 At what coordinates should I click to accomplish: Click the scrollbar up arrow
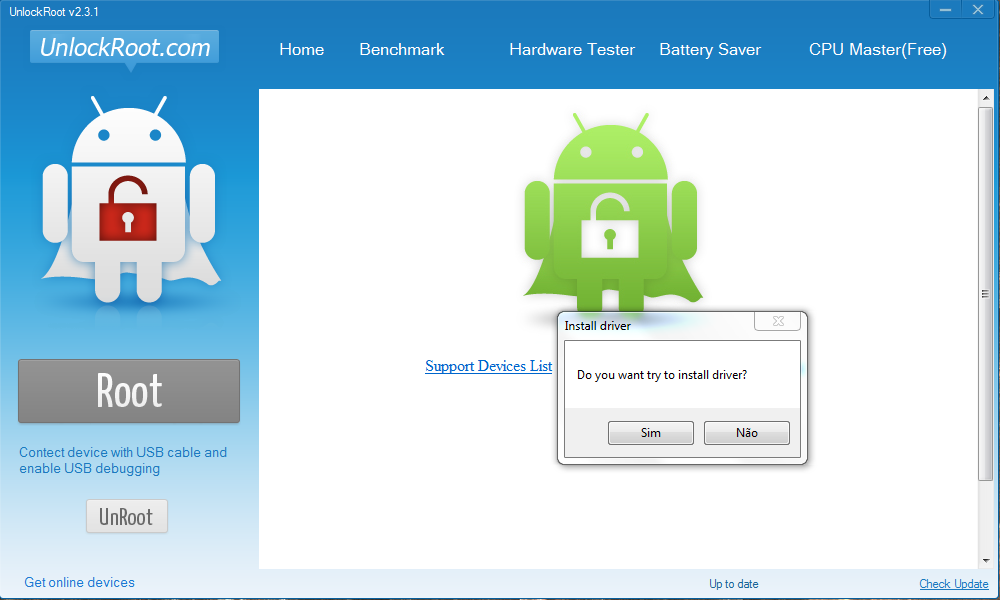pyautogui.click(x=986, y=98)
